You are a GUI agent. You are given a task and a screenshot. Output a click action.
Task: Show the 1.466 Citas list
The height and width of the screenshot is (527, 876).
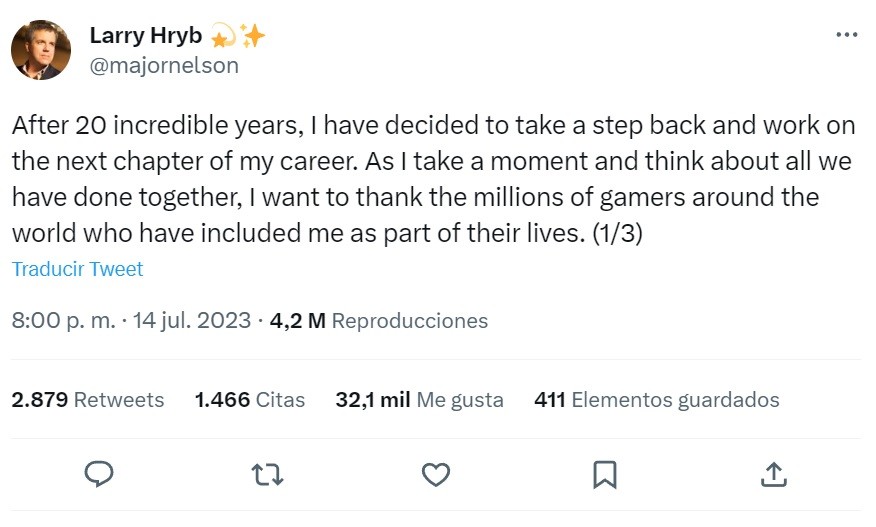(x=249, y=400)
